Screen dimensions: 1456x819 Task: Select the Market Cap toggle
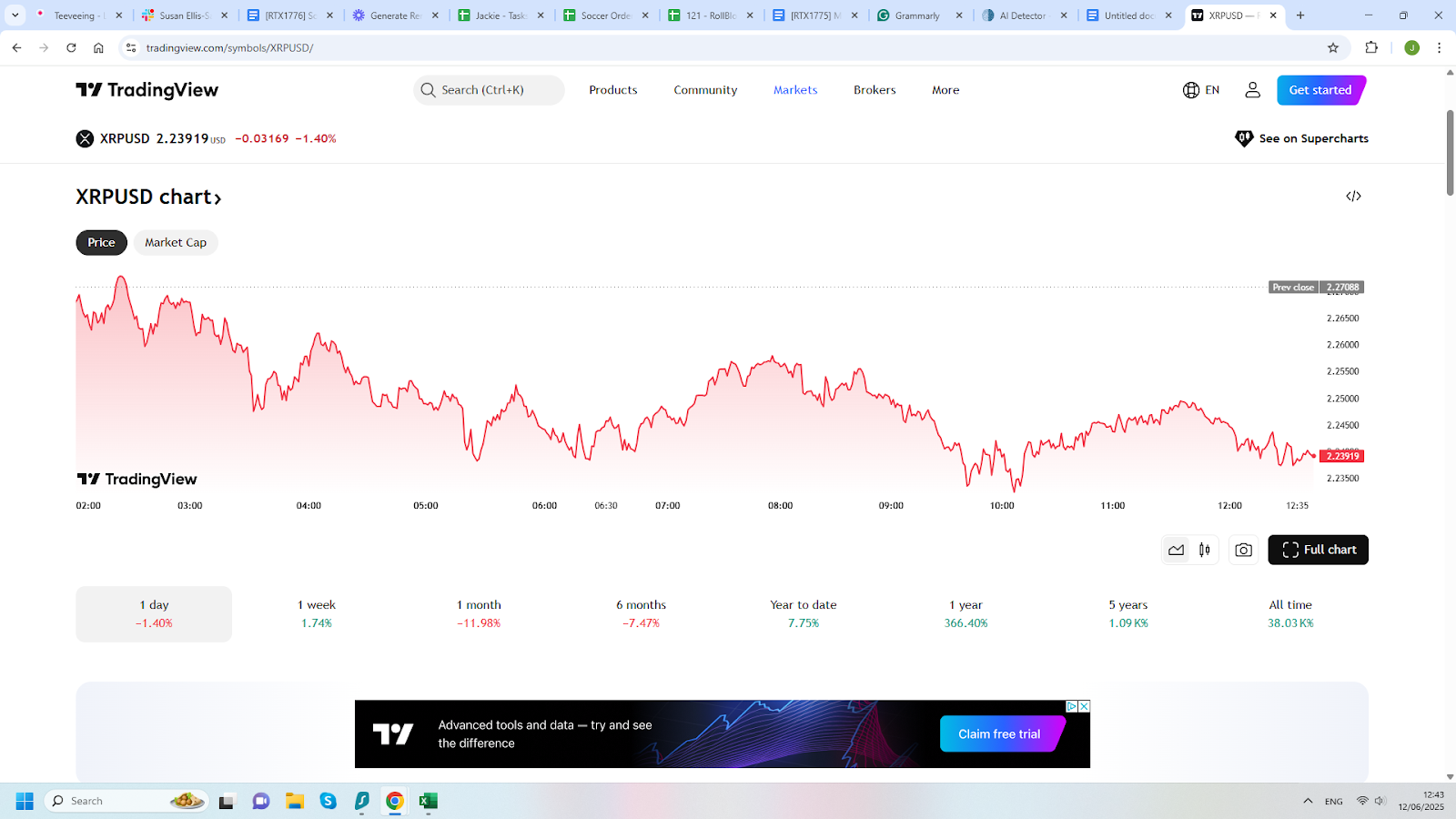(x=176, y=243)
